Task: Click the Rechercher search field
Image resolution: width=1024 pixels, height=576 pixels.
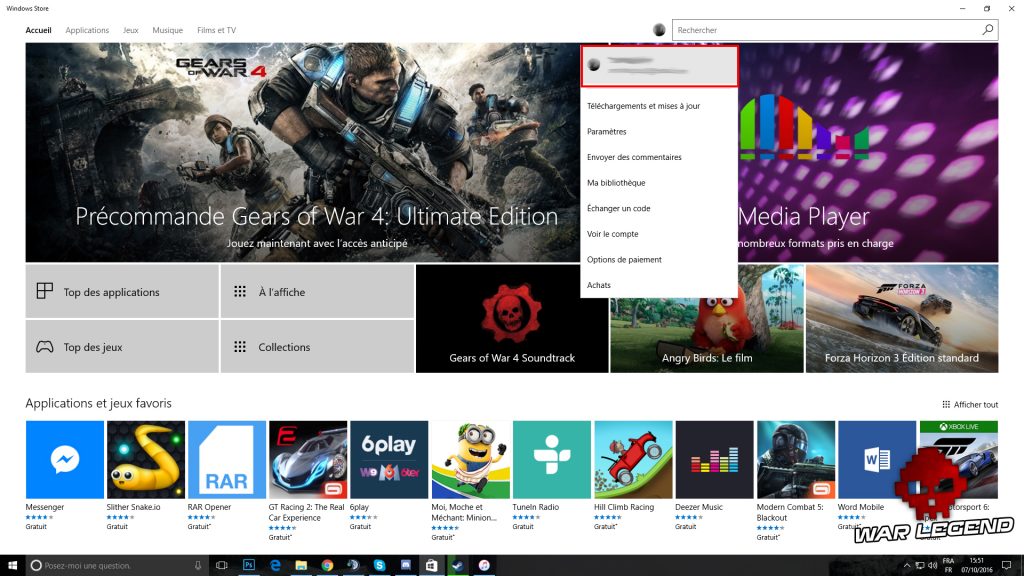Action: (825, 30)
